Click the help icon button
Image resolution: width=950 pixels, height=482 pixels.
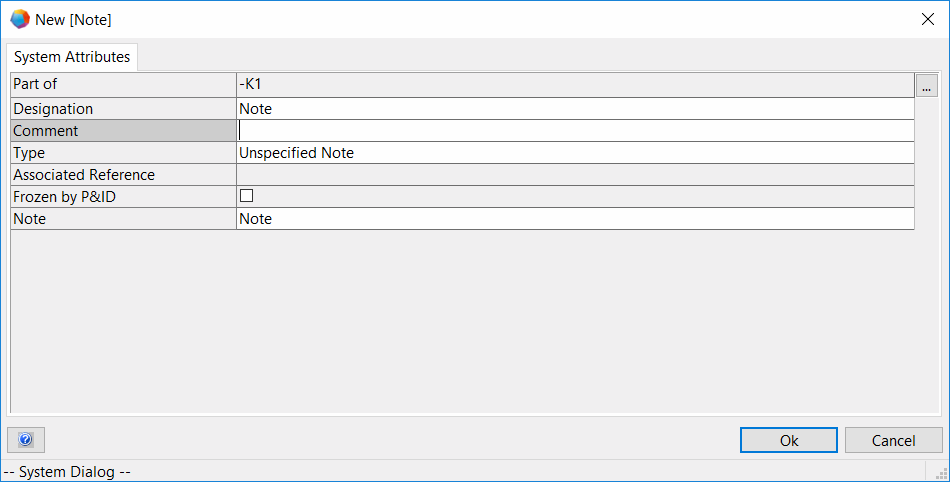tap(26, 440)
